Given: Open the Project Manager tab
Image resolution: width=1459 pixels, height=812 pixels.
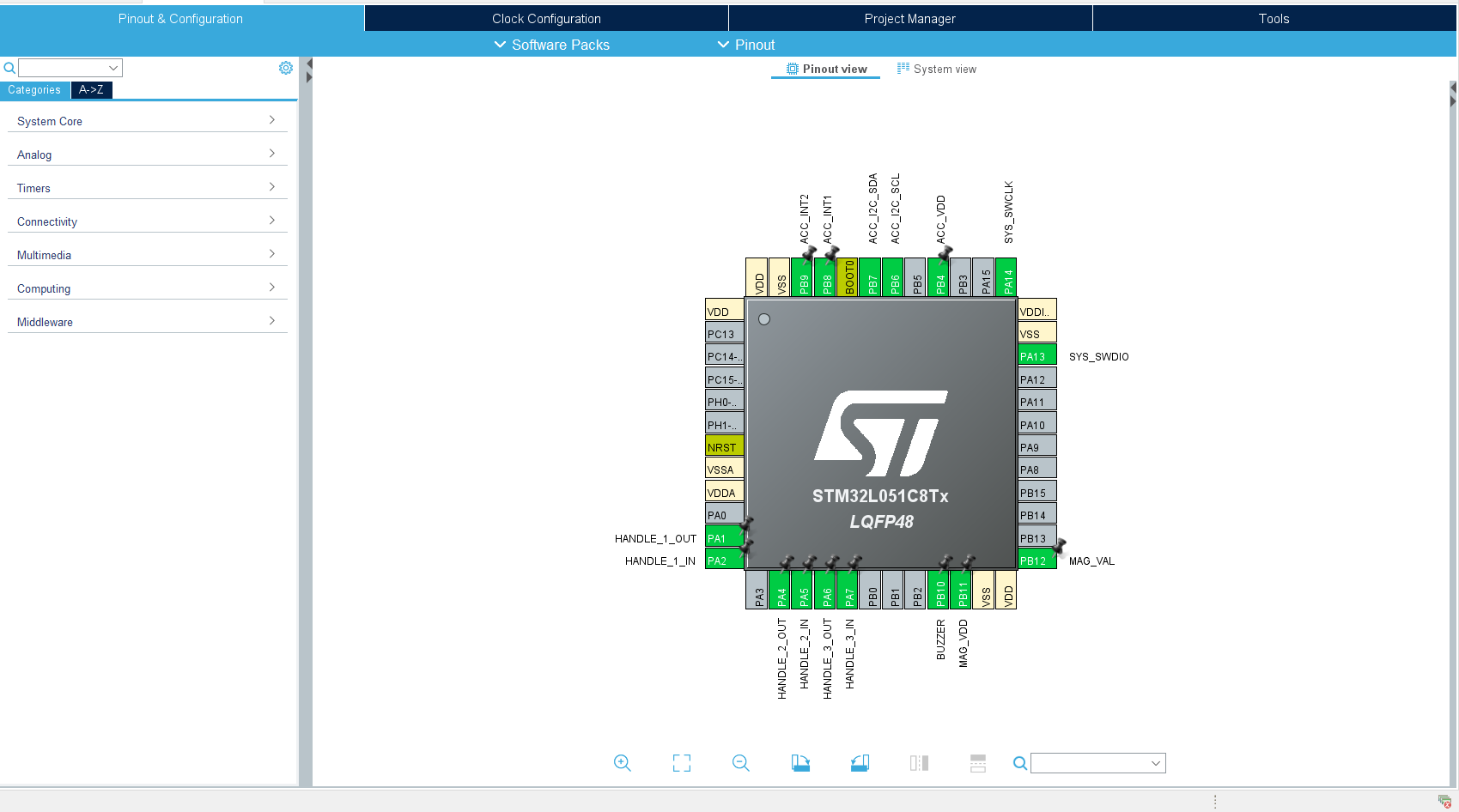Looking at the screenshot, I should 910,18.
